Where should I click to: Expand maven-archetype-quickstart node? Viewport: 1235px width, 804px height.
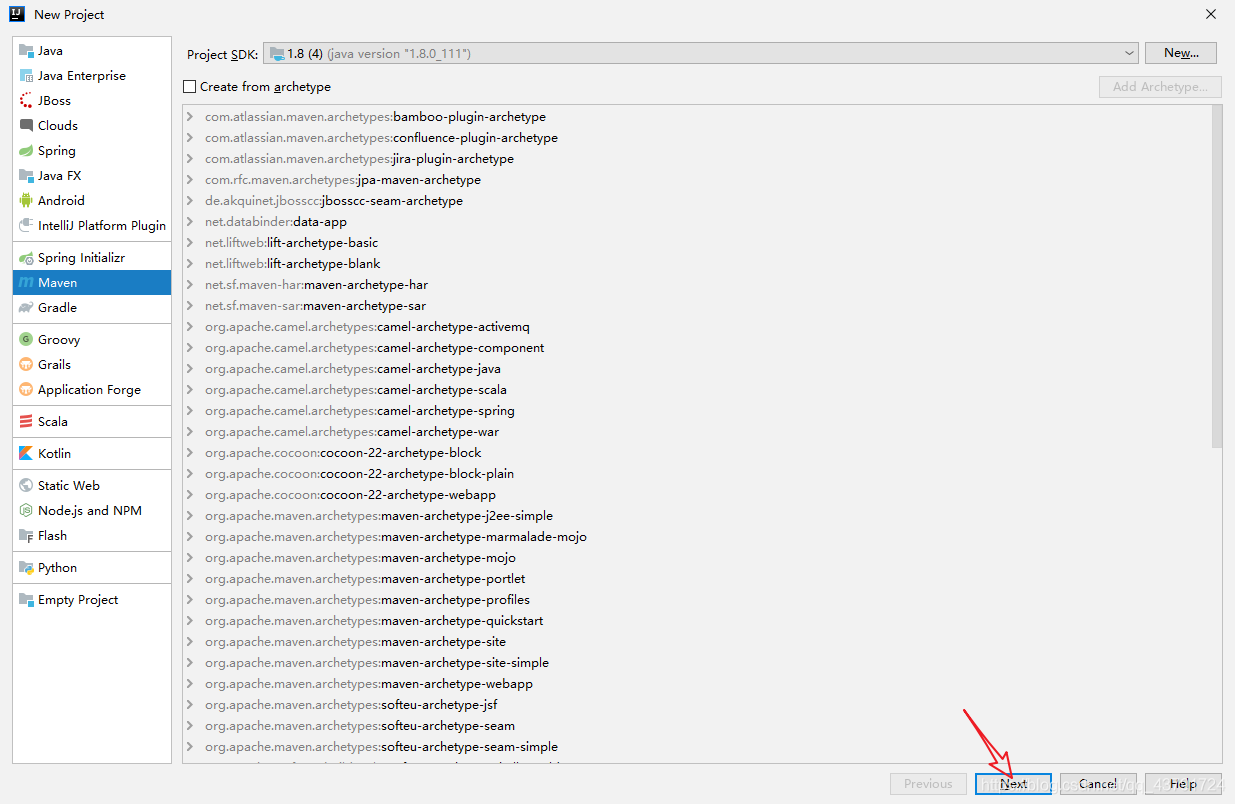click(x=190, y=621)
